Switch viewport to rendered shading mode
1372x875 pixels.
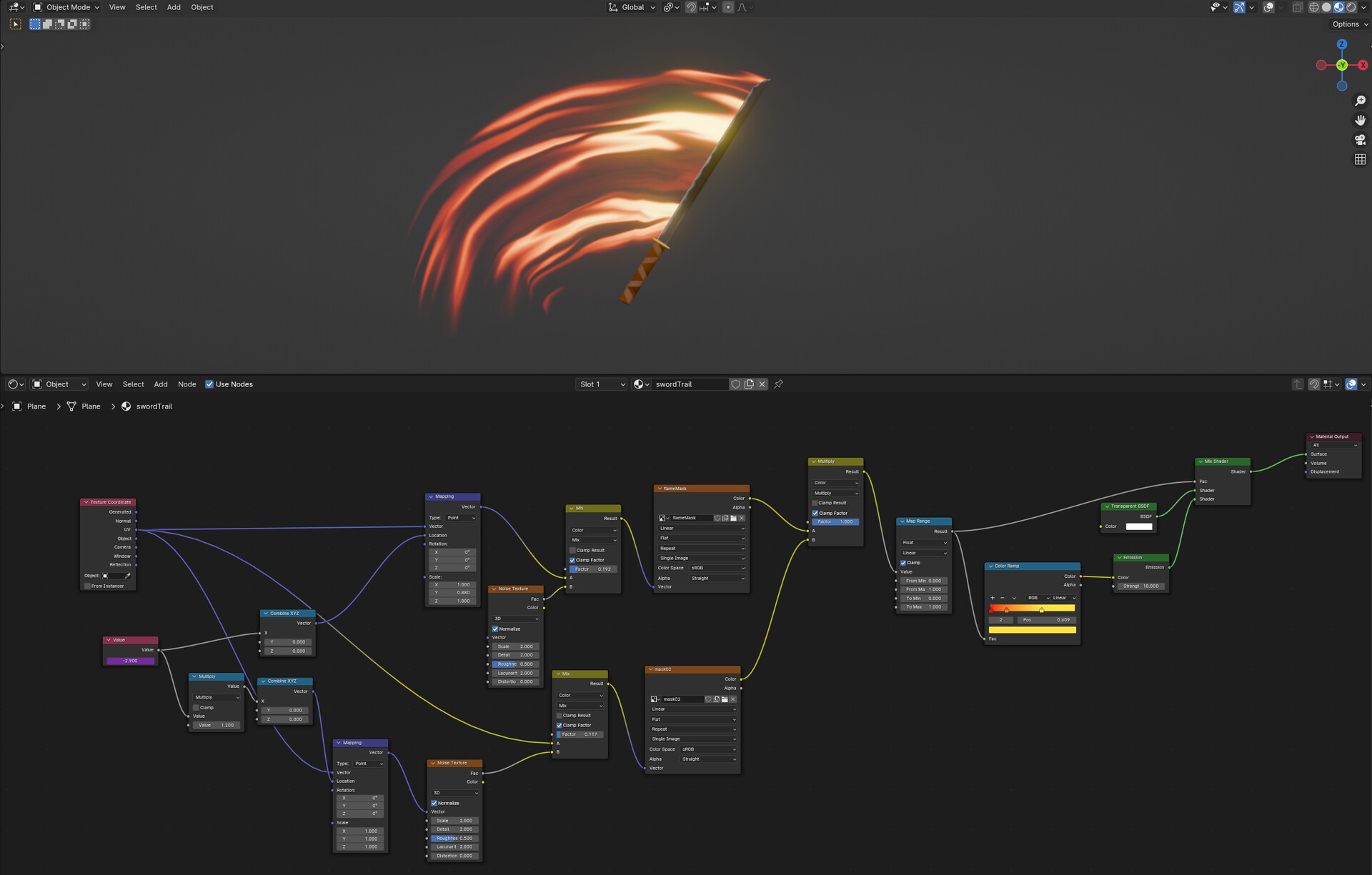click(x=1351, y=7)
